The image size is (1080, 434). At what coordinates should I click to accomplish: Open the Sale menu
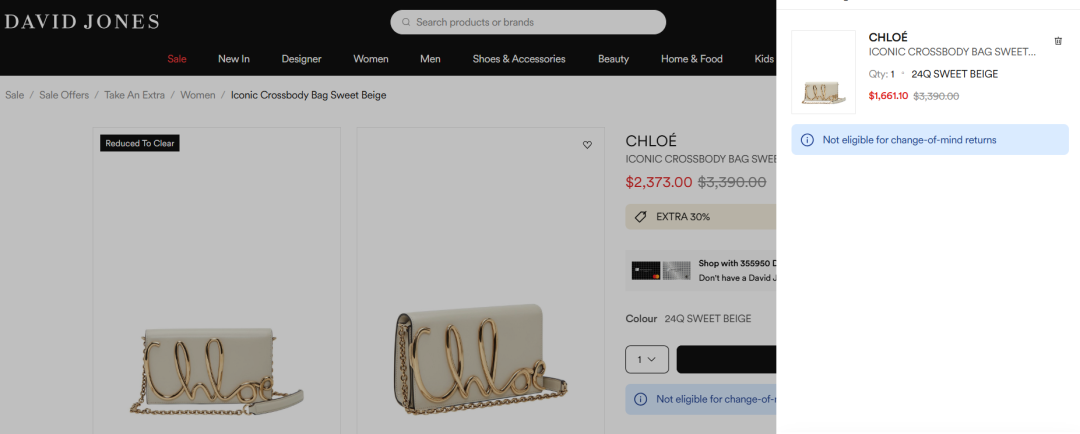click(177, 59)
